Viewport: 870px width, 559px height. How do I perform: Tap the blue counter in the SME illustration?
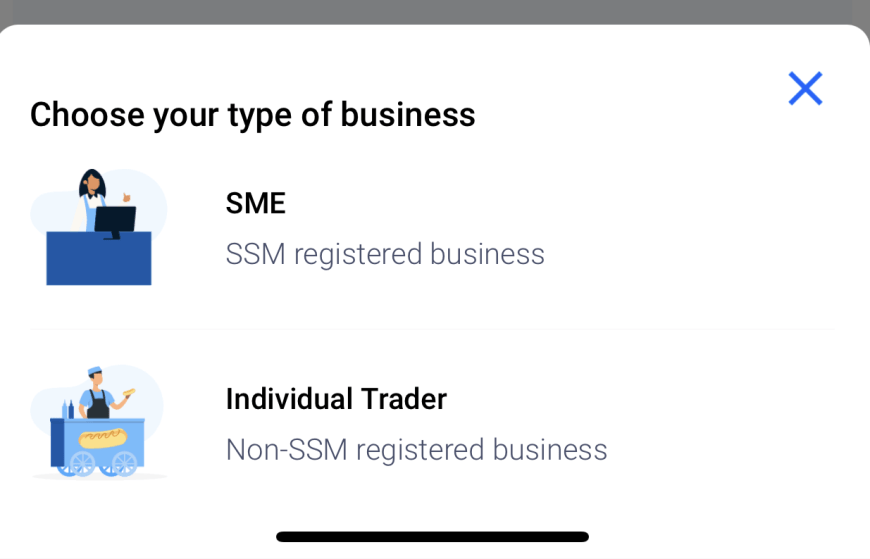[x=99, y=259]
